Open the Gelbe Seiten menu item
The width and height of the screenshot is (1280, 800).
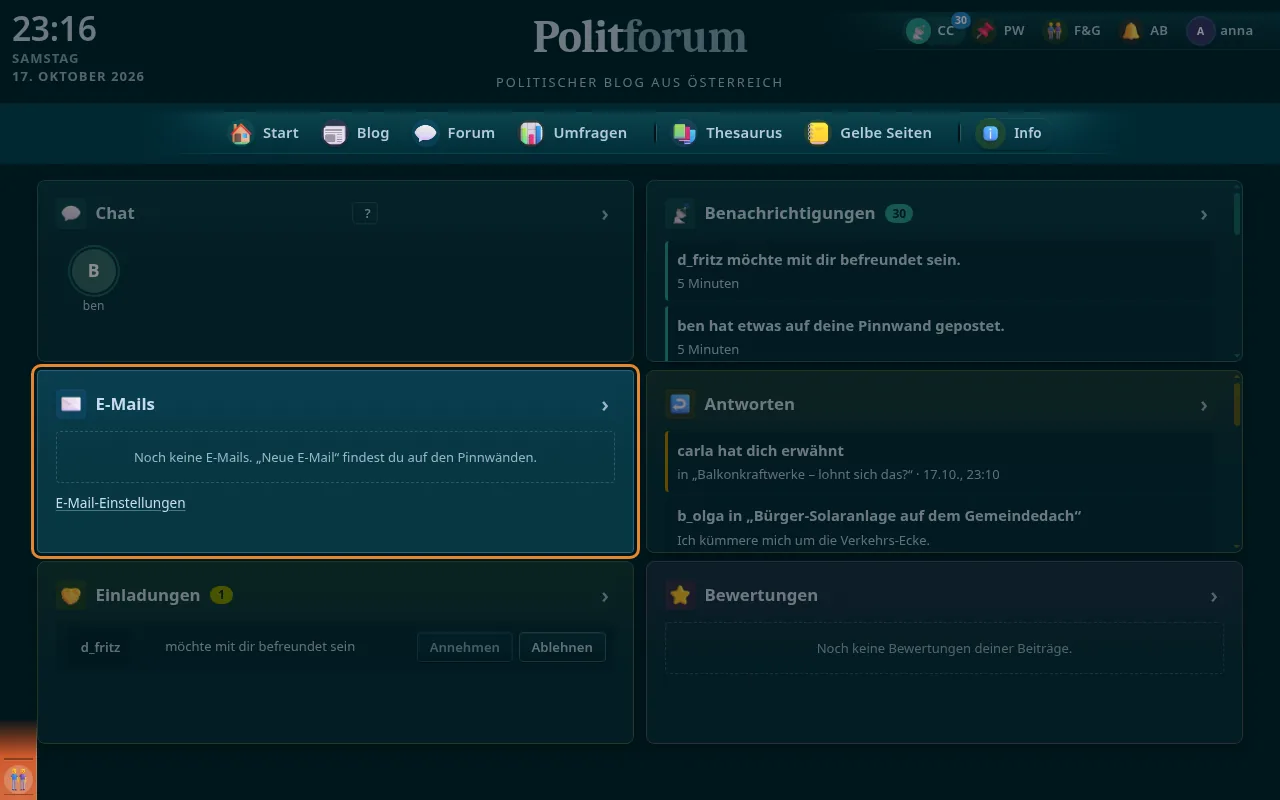tap(869, 133)
